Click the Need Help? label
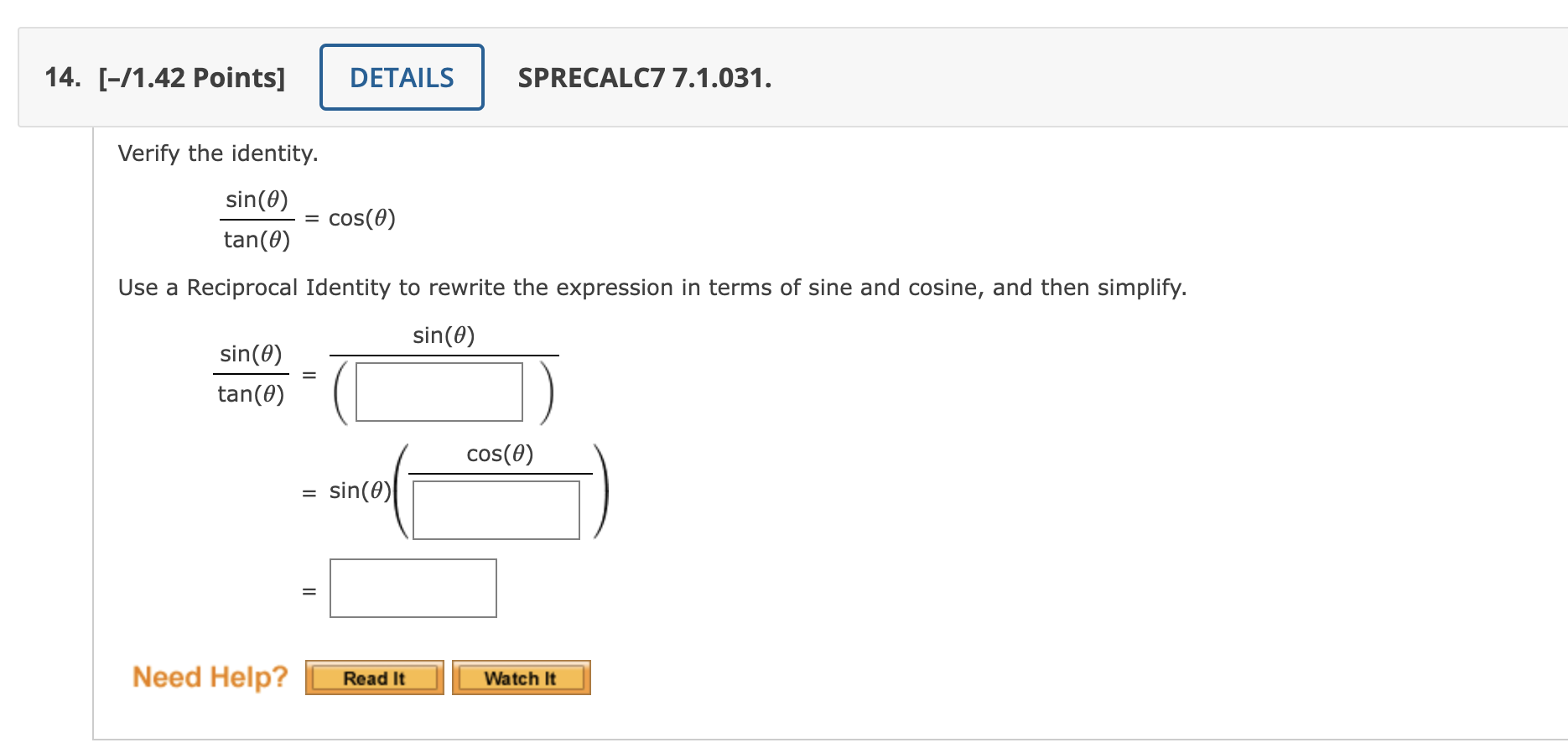 pos(210,677)
